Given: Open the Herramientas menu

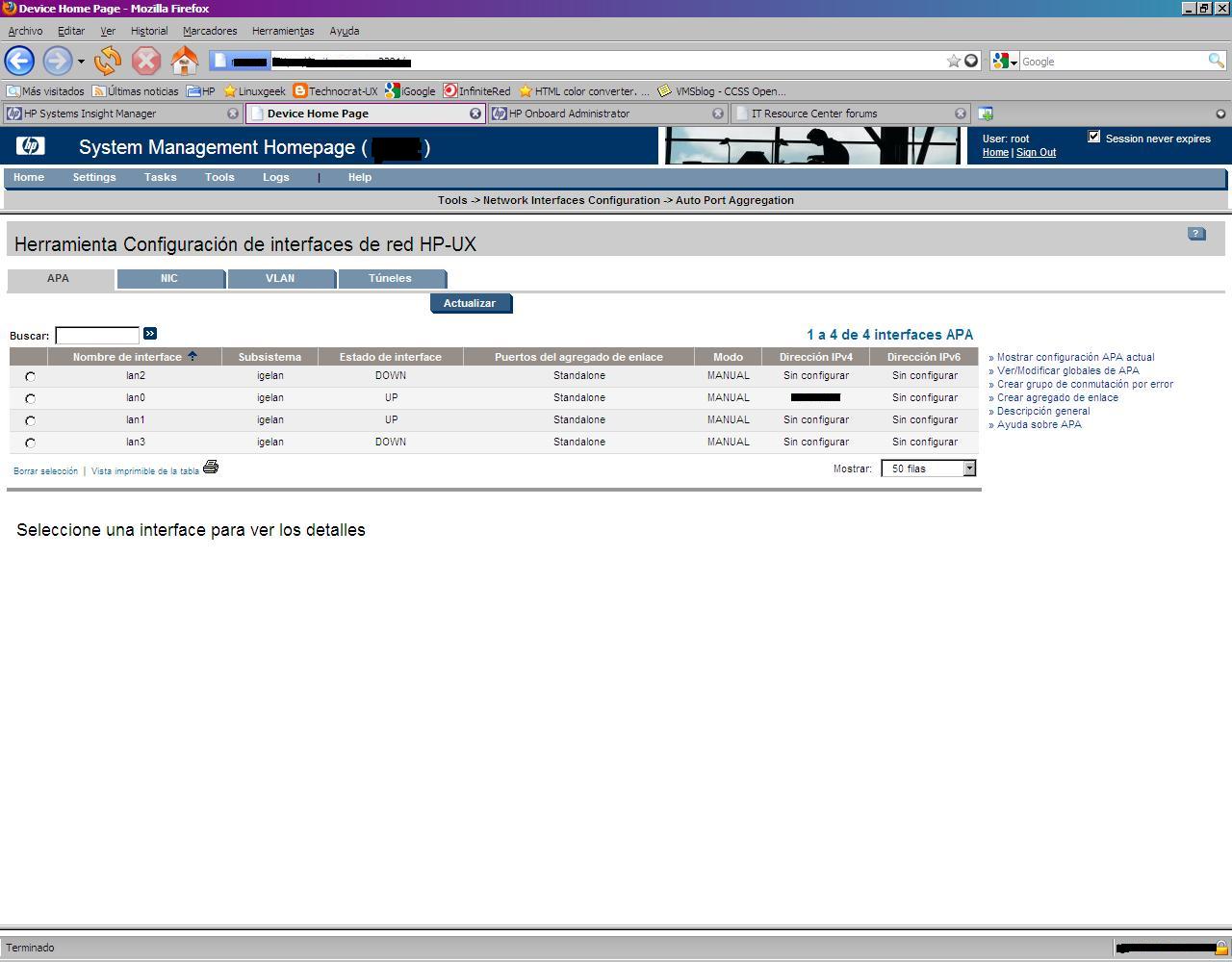Looking at the screenshot, I should [283, 31].
